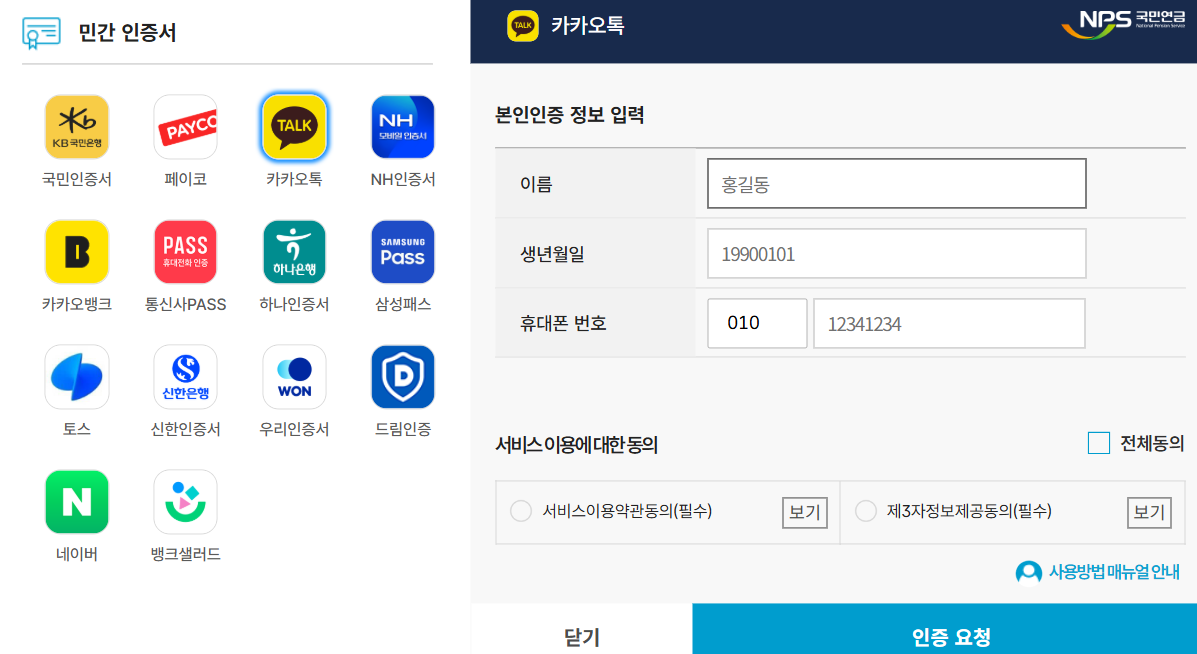Select the 제3자정보제공동의(필수) radio button
This screenshot has width=1197, height=654.
tap(866, 511)
